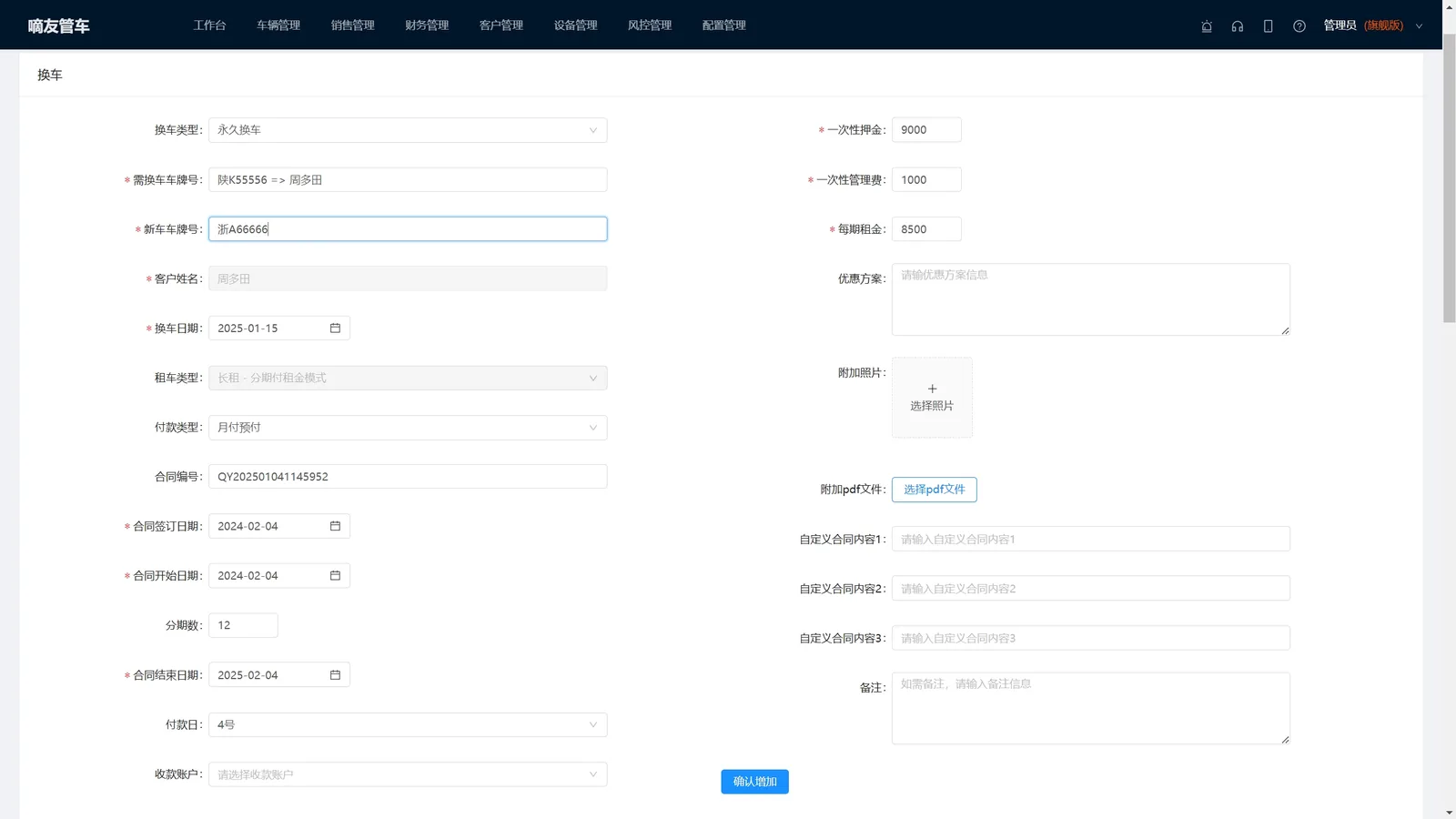Expand the 租车类型 dropdown
Image resolution: width=1456 pixels, height=819 pixels.
(408, 378)
